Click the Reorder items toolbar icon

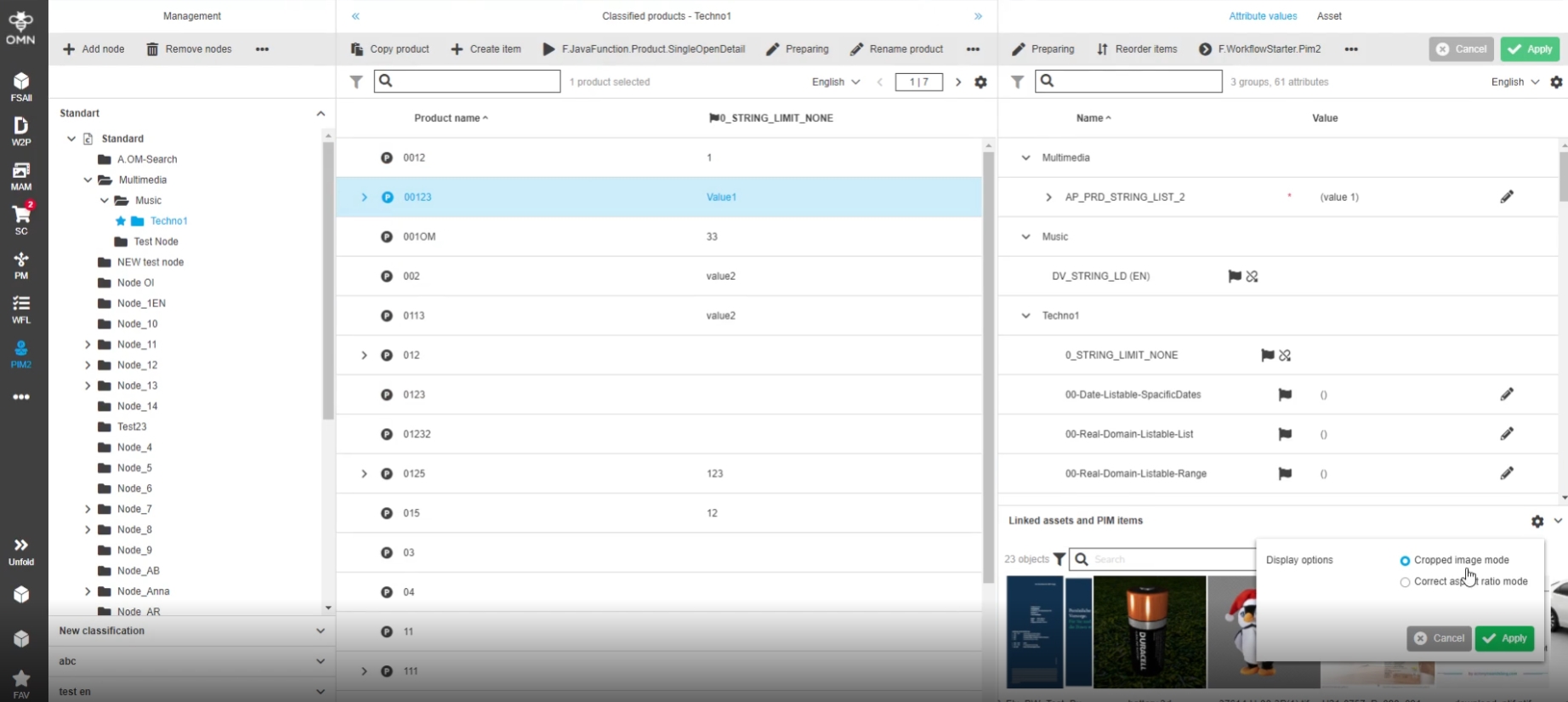[1102, 49]
